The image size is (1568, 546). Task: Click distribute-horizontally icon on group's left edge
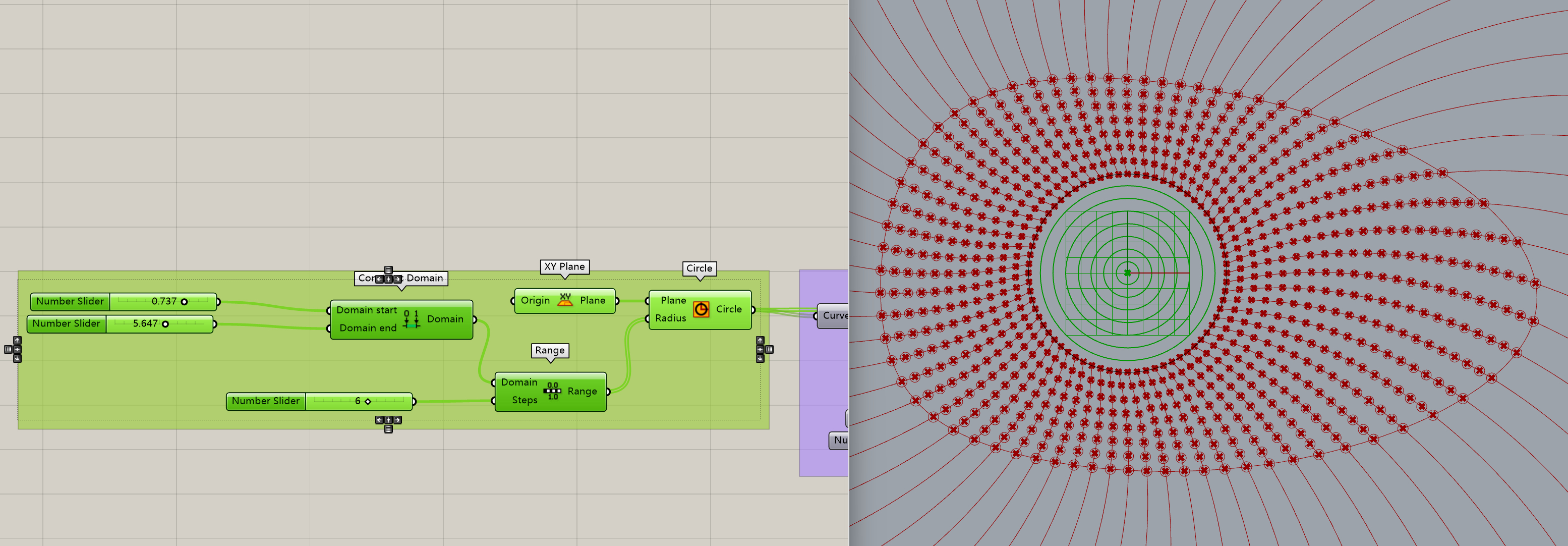tap(8, 349)
